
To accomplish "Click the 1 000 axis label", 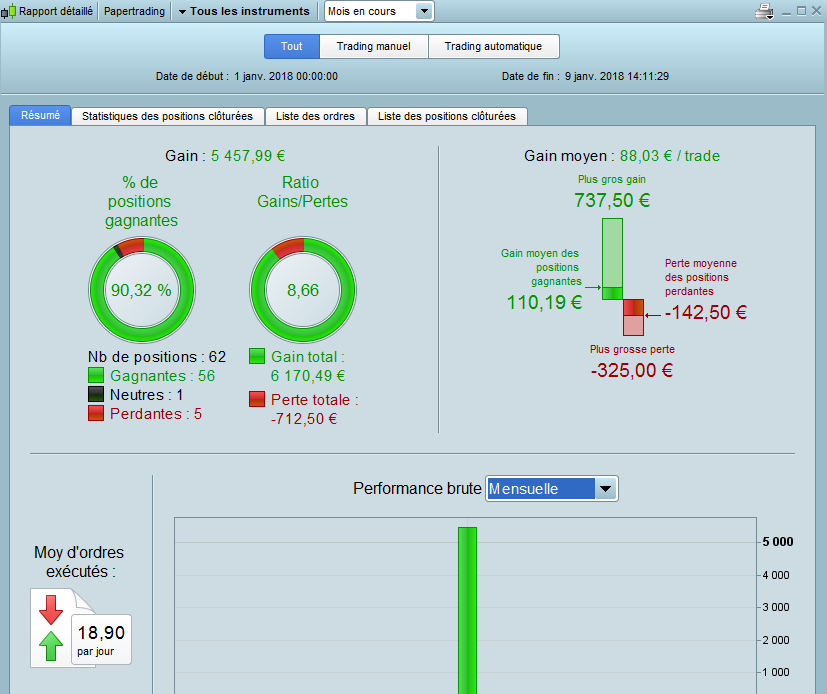I will pos(776,672).
